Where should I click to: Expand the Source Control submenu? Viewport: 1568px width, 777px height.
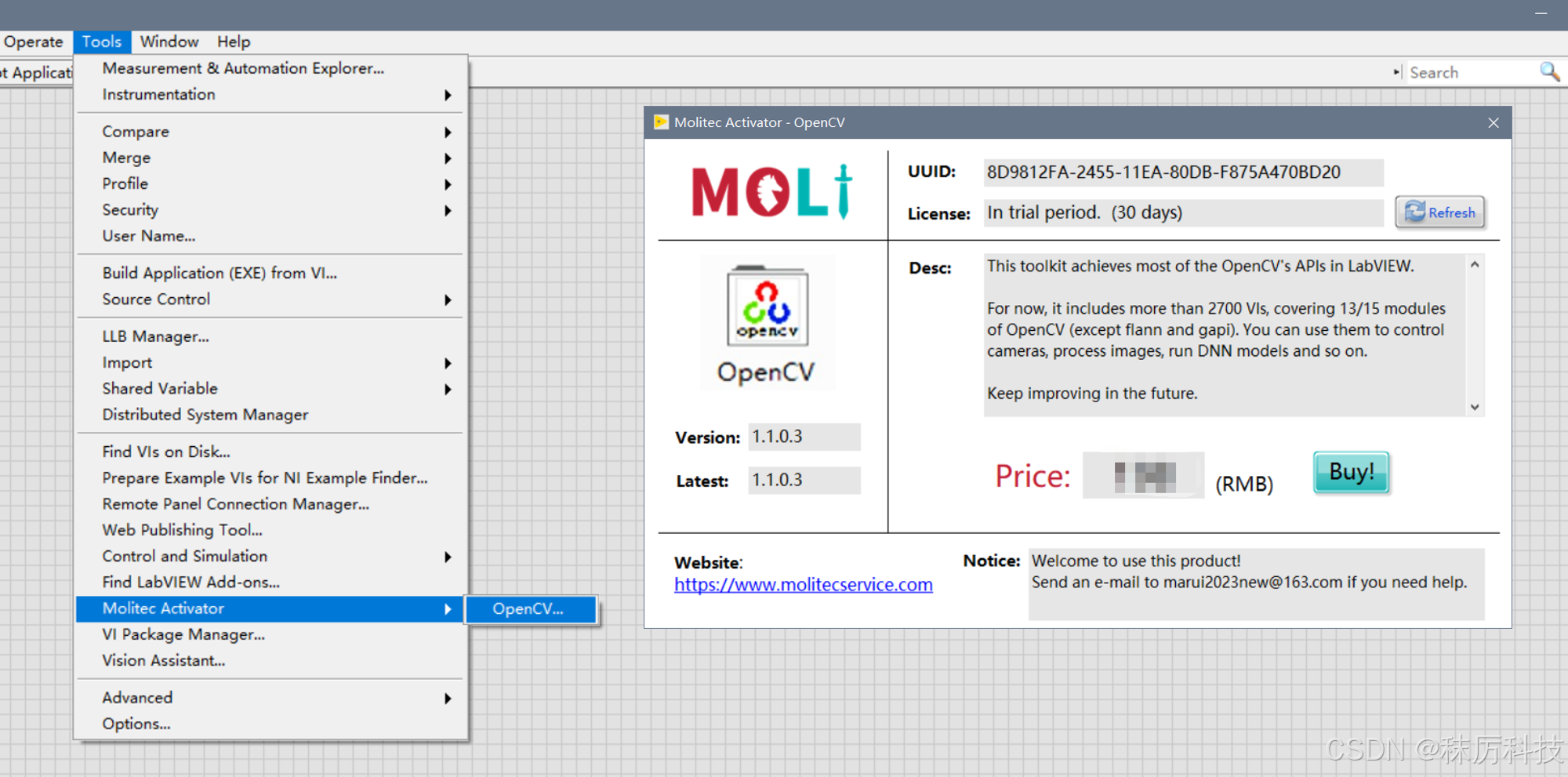[x=271, y=299]
